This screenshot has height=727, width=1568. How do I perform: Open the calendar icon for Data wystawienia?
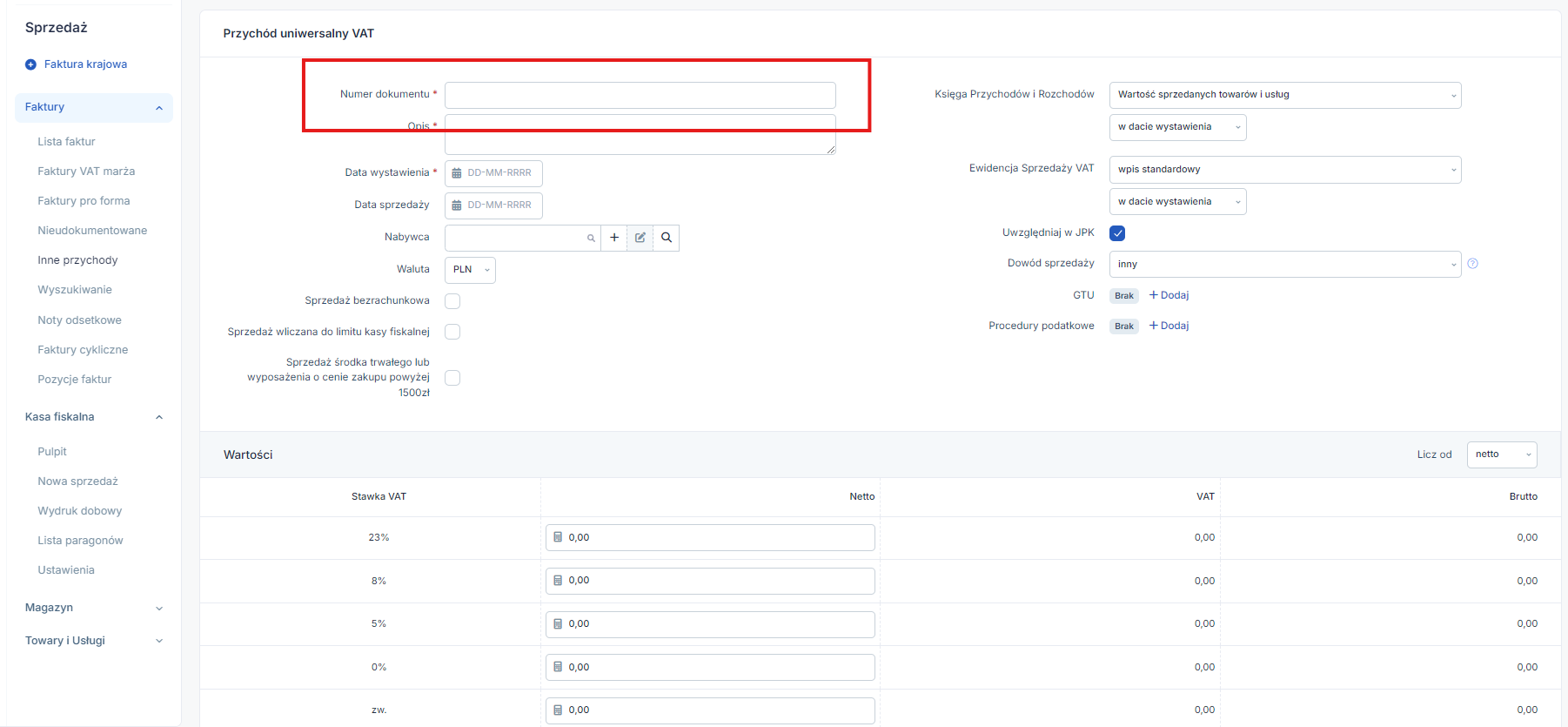coord(457,173)
